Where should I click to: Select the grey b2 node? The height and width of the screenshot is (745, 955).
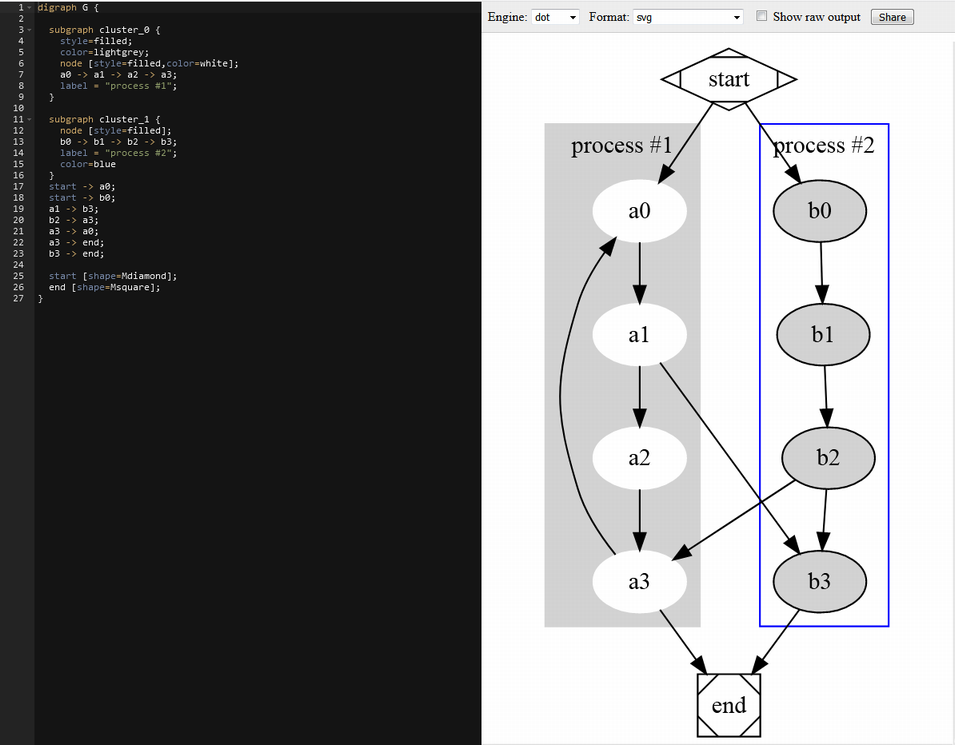coord(827,458)
